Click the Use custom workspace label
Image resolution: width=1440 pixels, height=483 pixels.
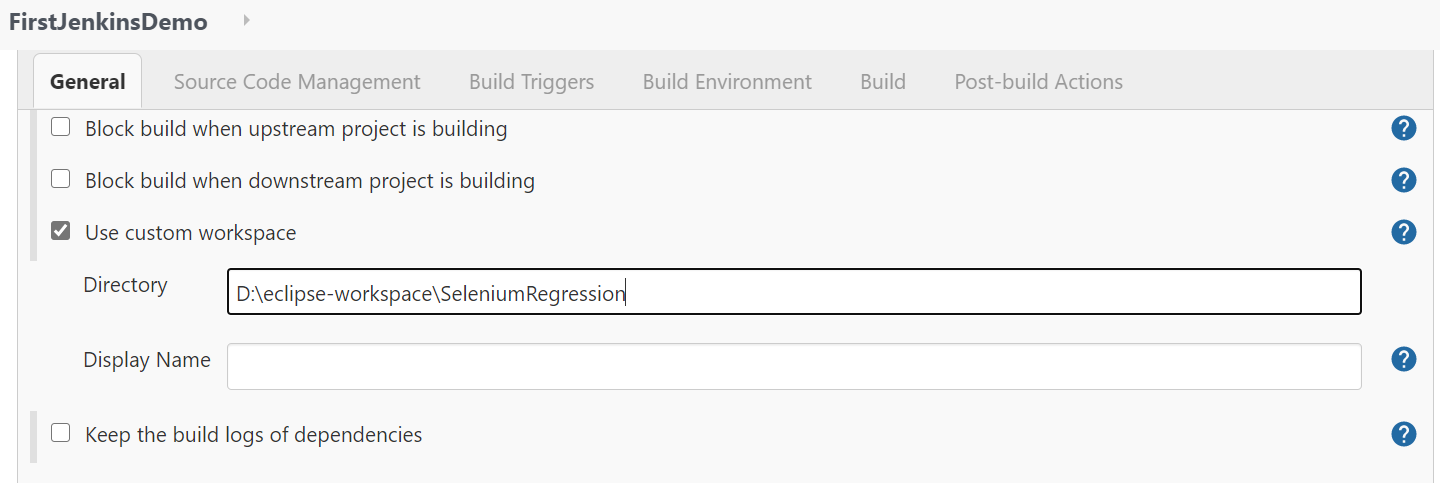[190, 233]
